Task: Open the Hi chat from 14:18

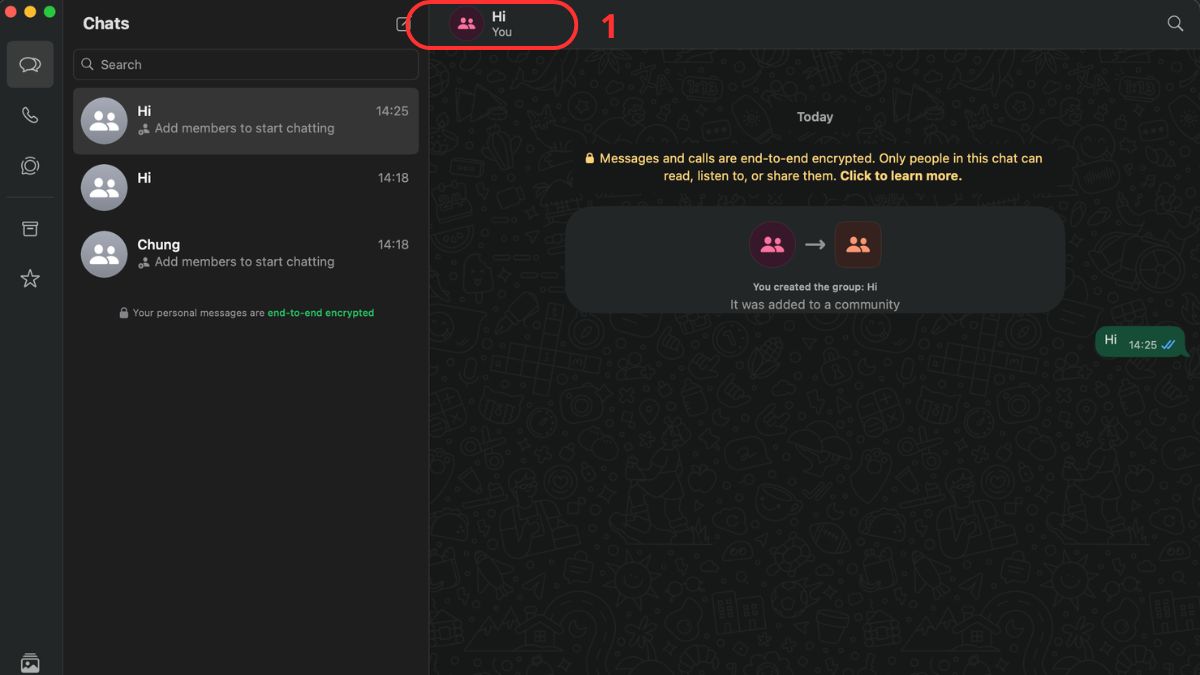Action: pos(246,188)
